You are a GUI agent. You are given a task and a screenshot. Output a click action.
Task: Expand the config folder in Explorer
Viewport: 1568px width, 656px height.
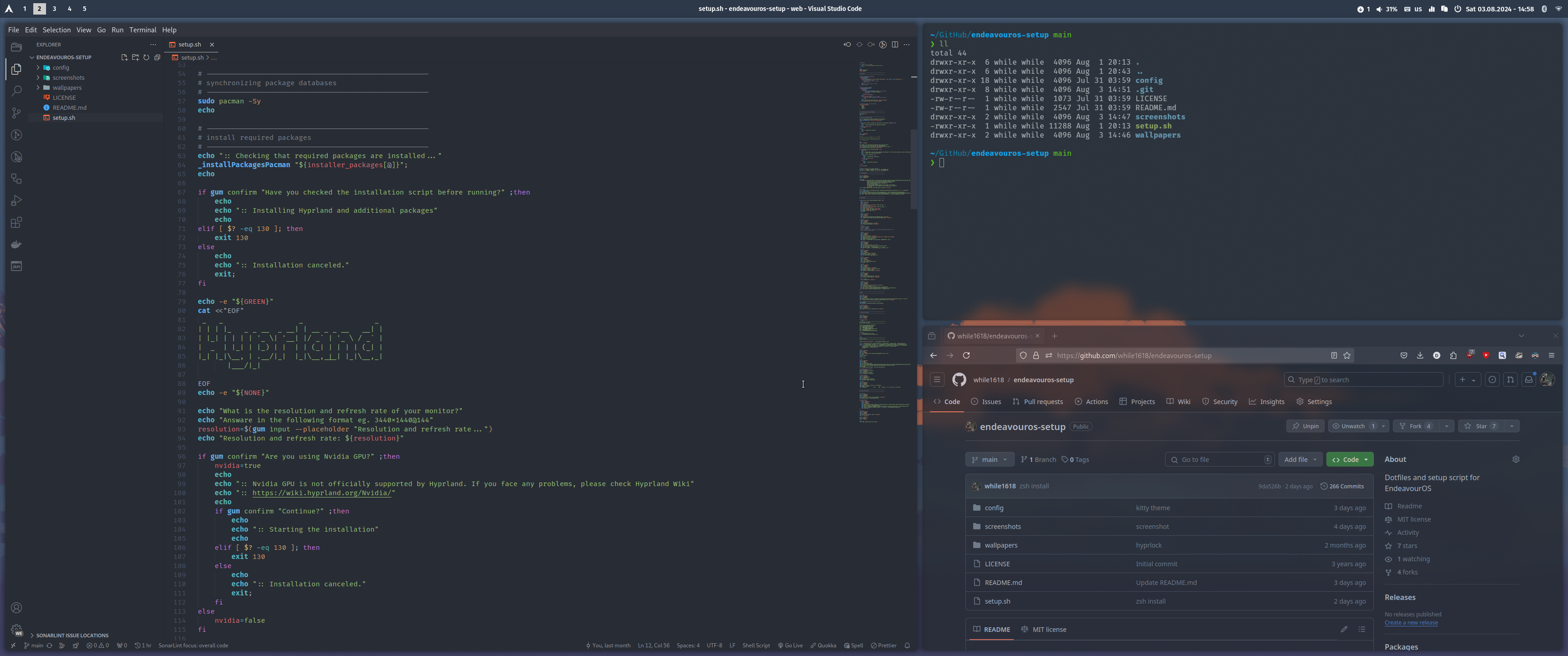[x=60, y=67]
